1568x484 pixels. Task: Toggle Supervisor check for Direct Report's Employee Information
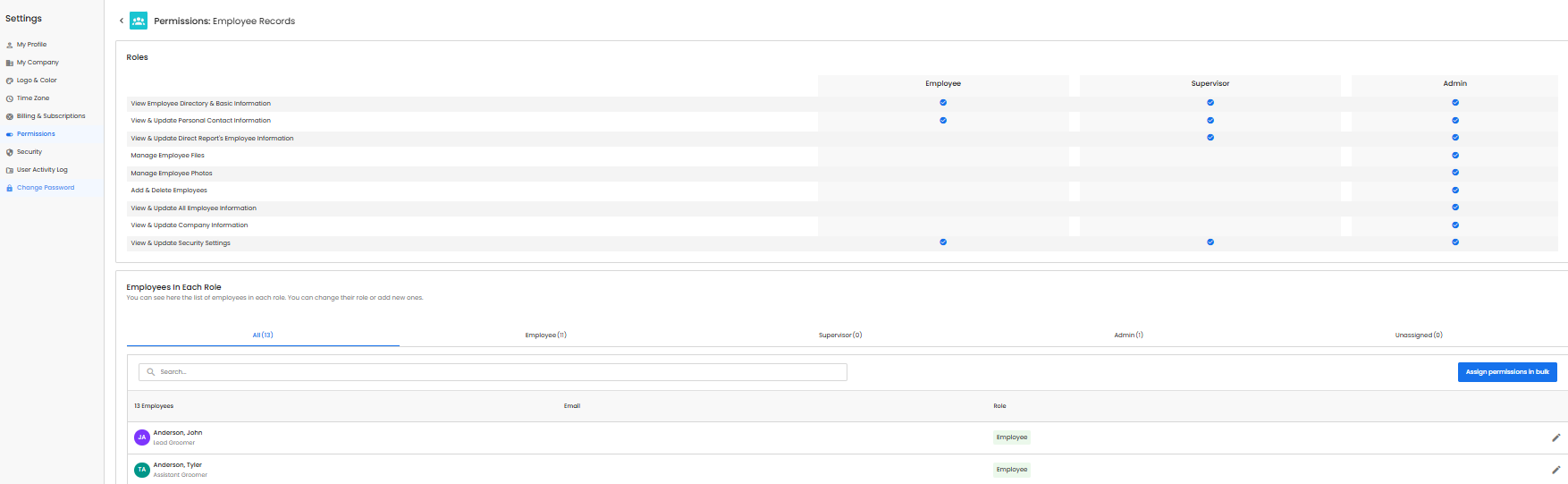[1210, 138]
